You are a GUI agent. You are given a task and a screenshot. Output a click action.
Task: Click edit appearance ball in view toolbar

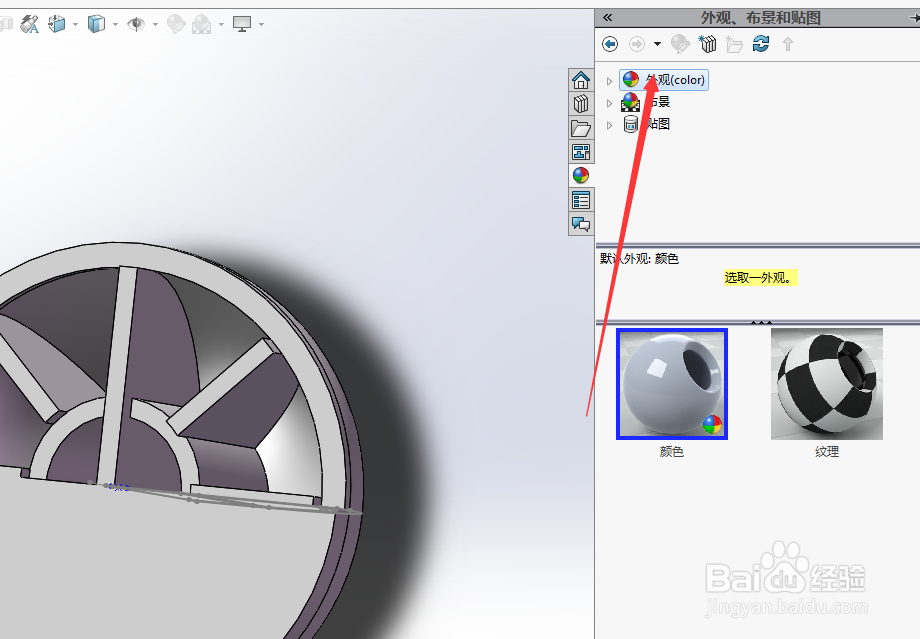point(176,24)
